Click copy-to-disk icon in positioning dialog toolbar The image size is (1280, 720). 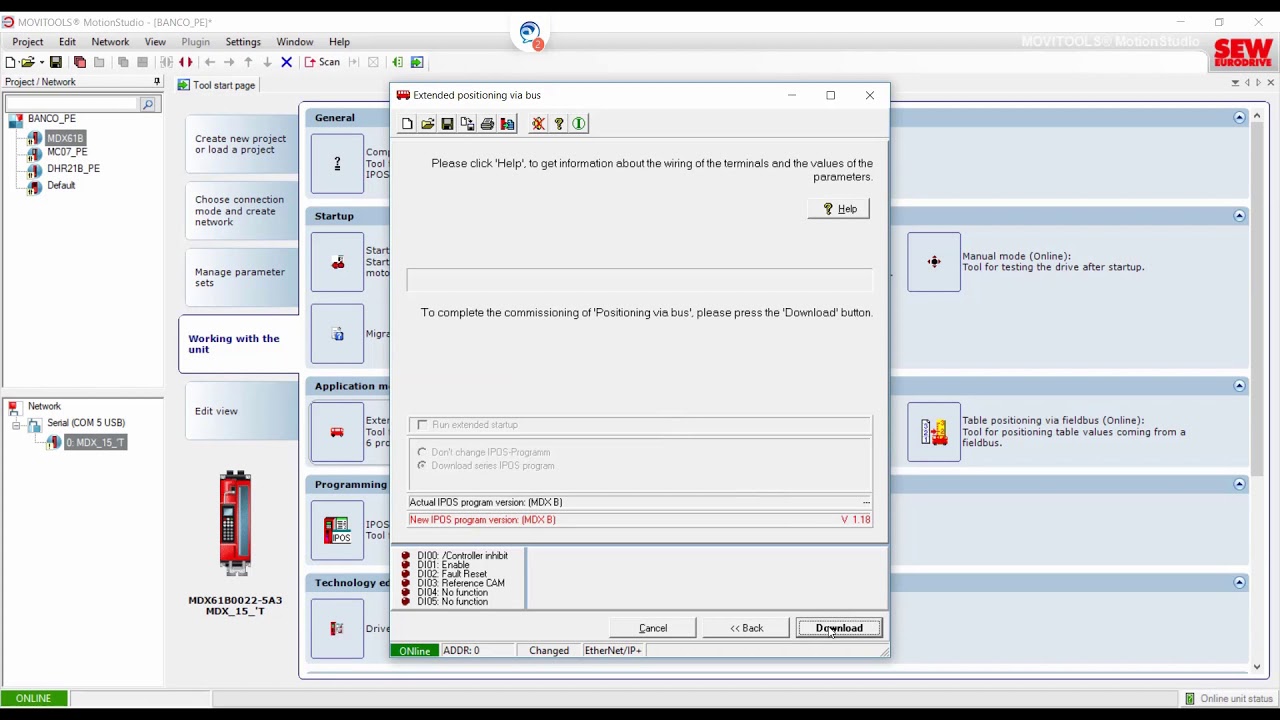pos(467,124)
